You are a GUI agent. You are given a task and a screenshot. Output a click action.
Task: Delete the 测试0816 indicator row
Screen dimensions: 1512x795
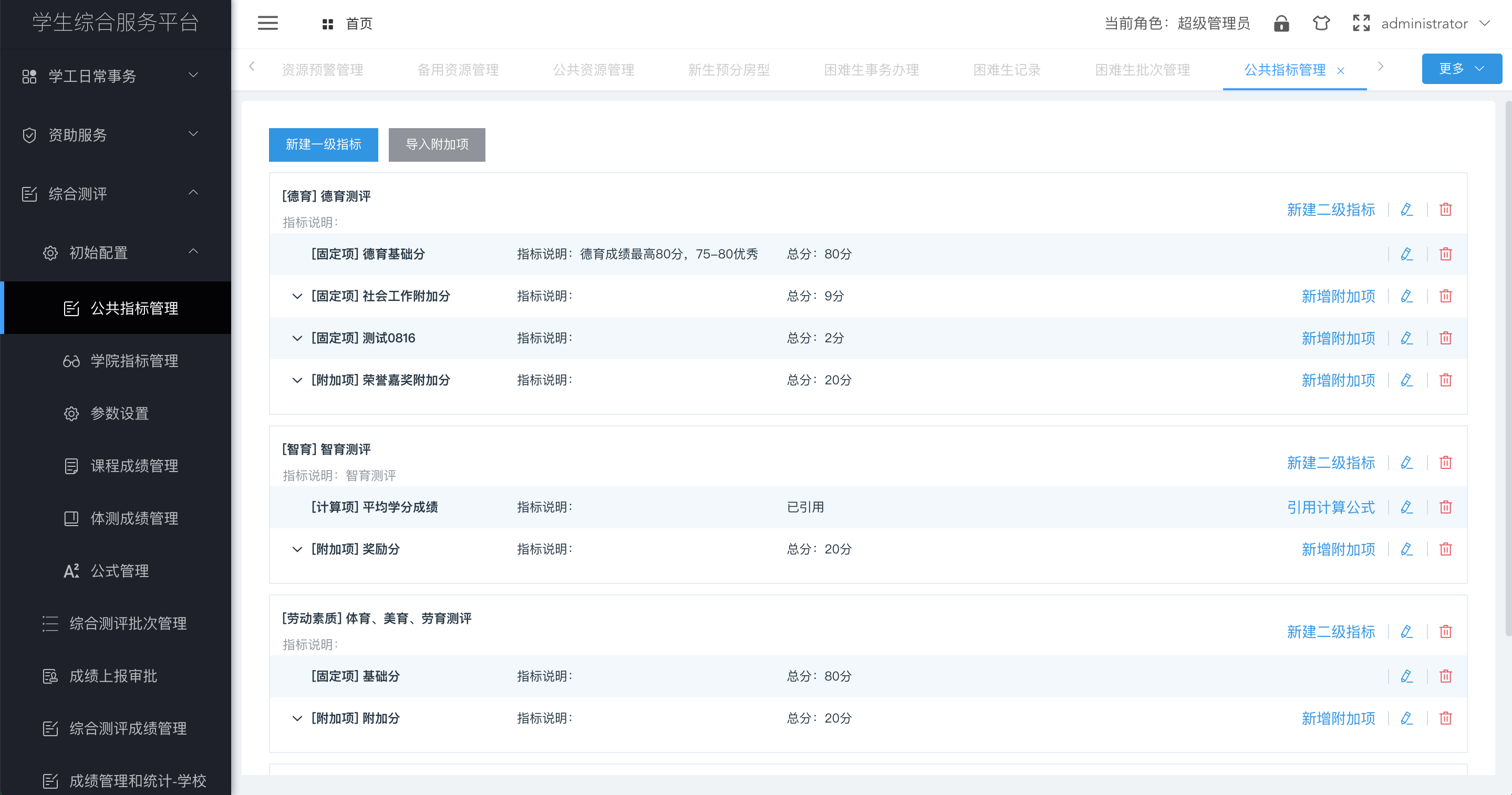[1445, 339]
